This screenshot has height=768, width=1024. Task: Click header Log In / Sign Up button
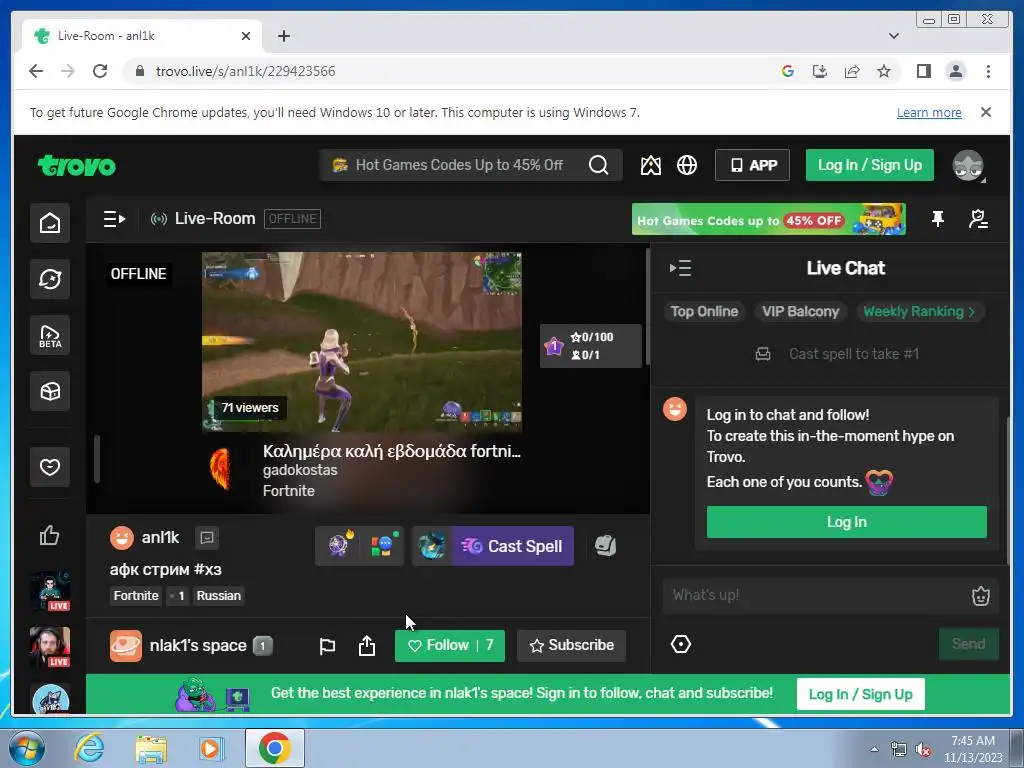pos(869,165)
